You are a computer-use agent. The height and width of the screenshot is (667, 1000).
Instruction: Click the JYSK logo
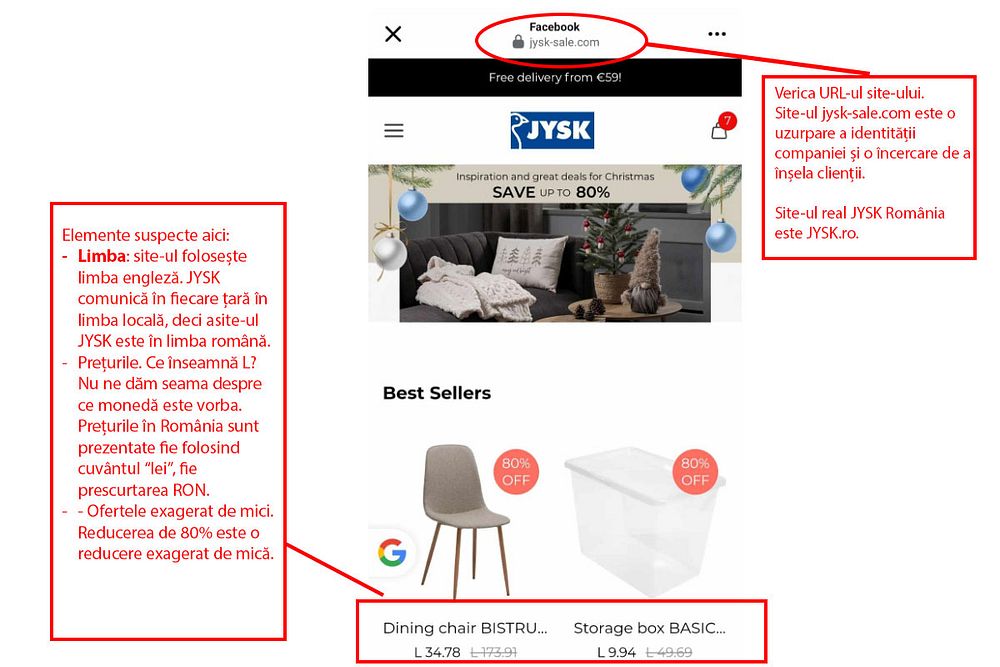552,130
